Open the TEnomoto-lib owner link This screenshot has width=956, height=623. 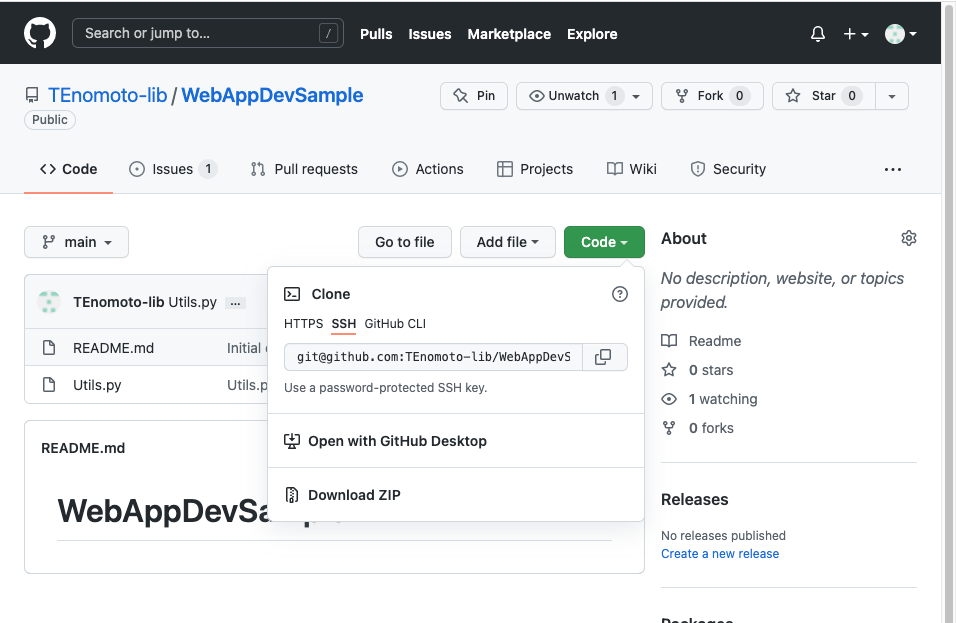(107, 96)
